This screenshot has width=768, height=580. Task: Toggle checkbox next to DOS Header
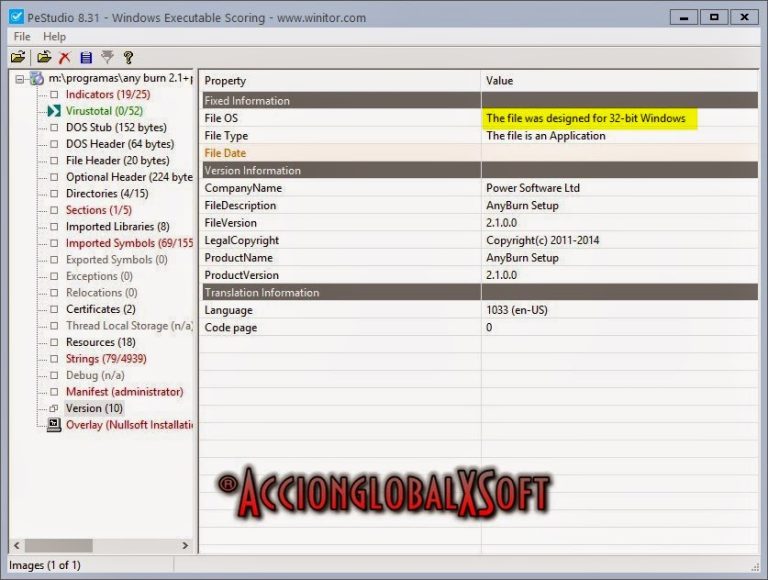(54, 144)
